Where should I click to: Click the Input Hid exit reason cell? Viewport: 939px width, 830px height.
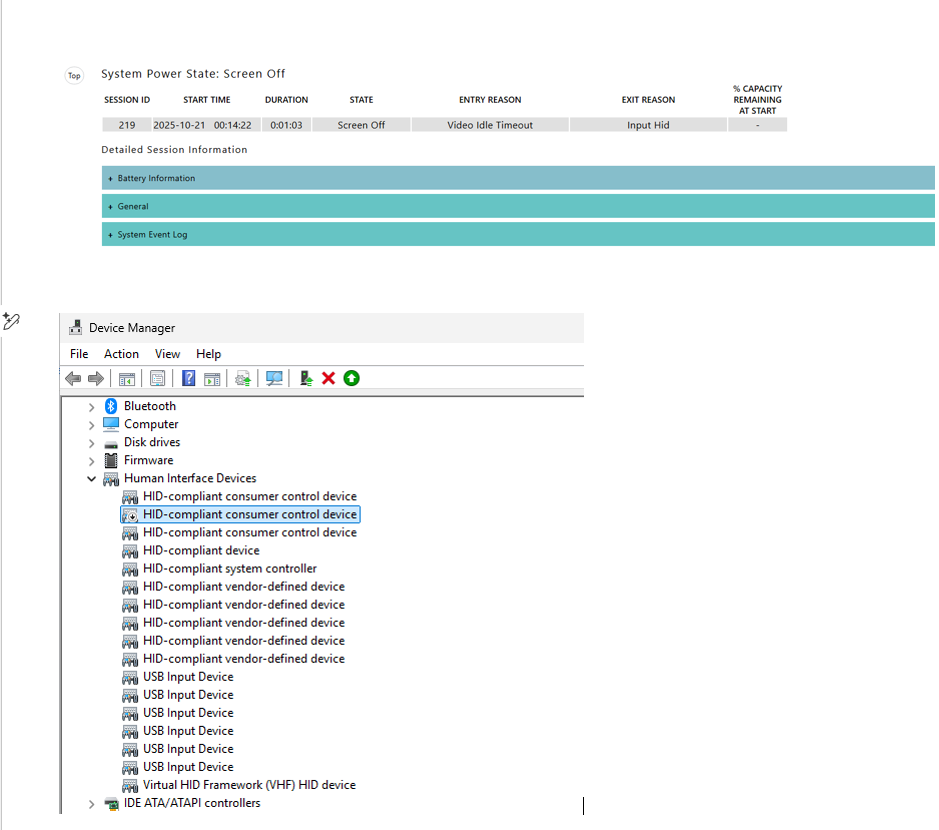648,125
